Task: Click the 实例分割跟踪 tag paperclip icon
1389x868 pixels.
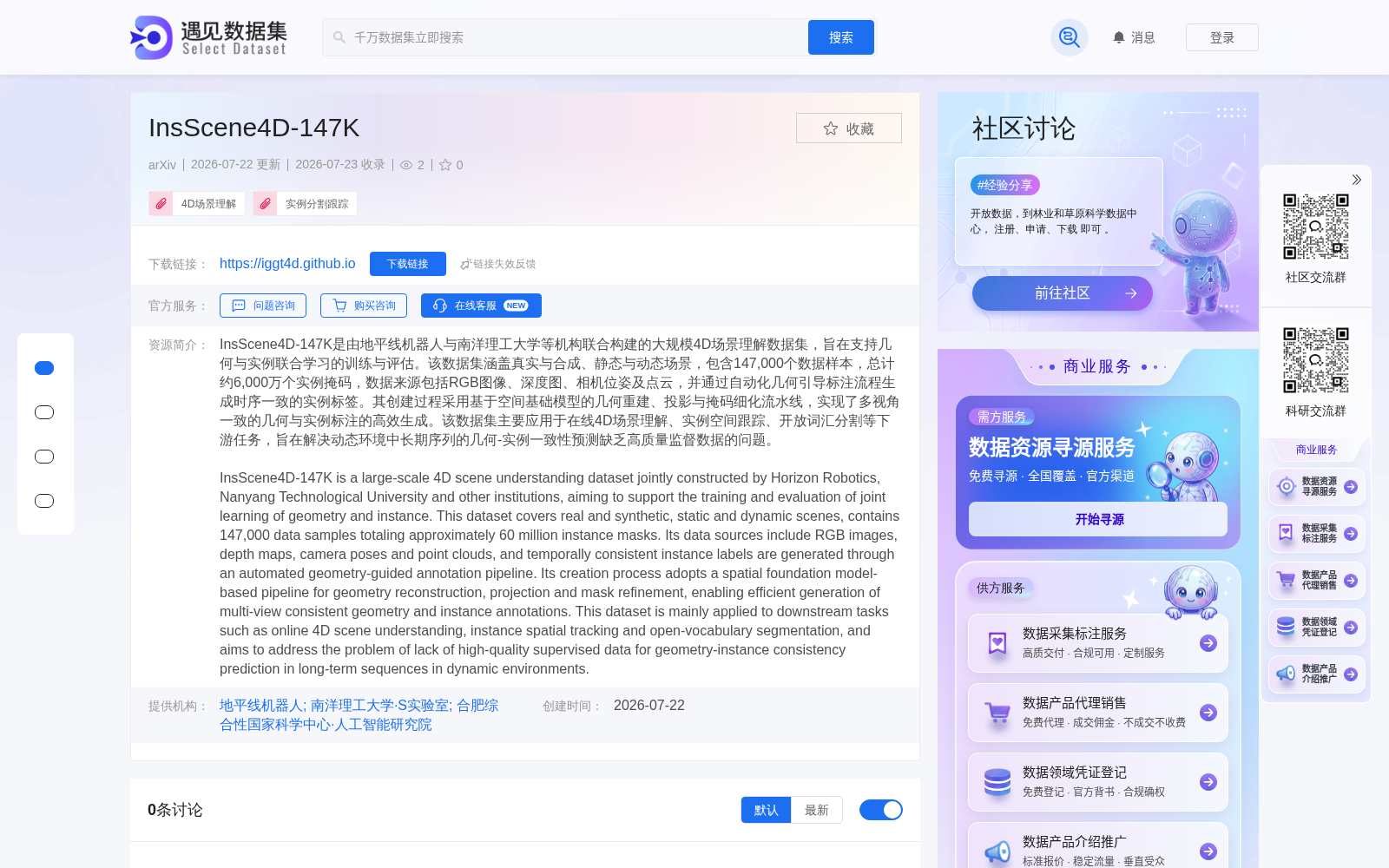Action: coord(265,204)
